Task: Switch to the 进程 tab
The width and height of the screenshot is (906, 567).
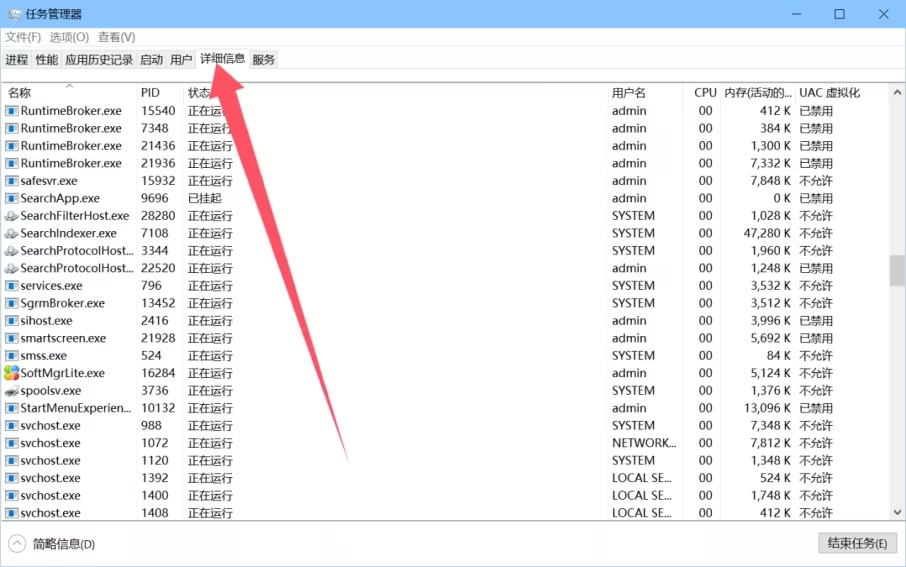Action: click(17, 60)
